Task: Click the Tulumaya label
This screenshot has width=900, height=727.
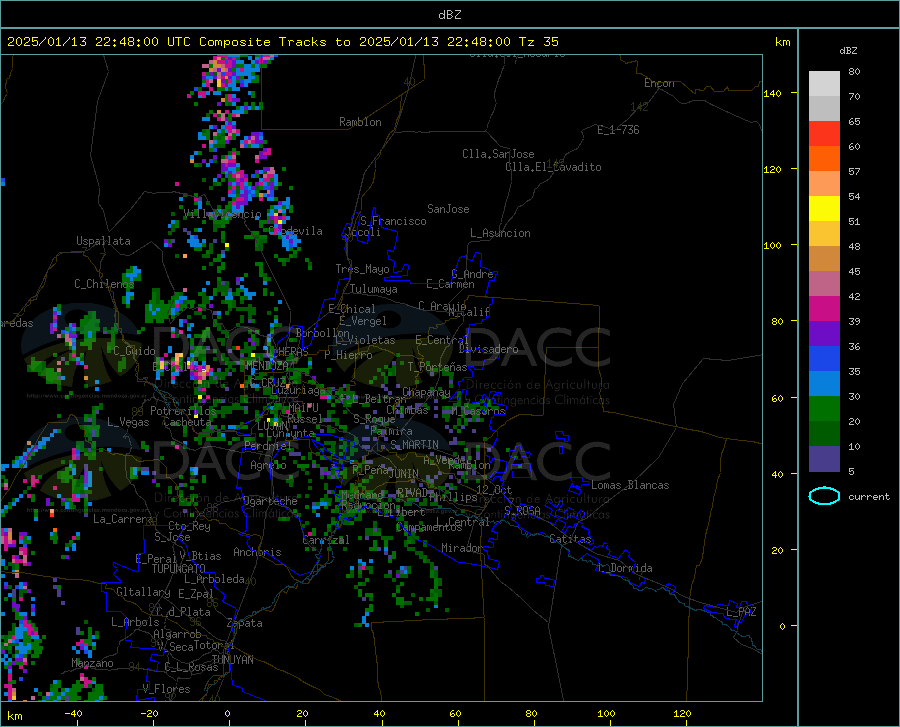Action: (x=374, y=289)
